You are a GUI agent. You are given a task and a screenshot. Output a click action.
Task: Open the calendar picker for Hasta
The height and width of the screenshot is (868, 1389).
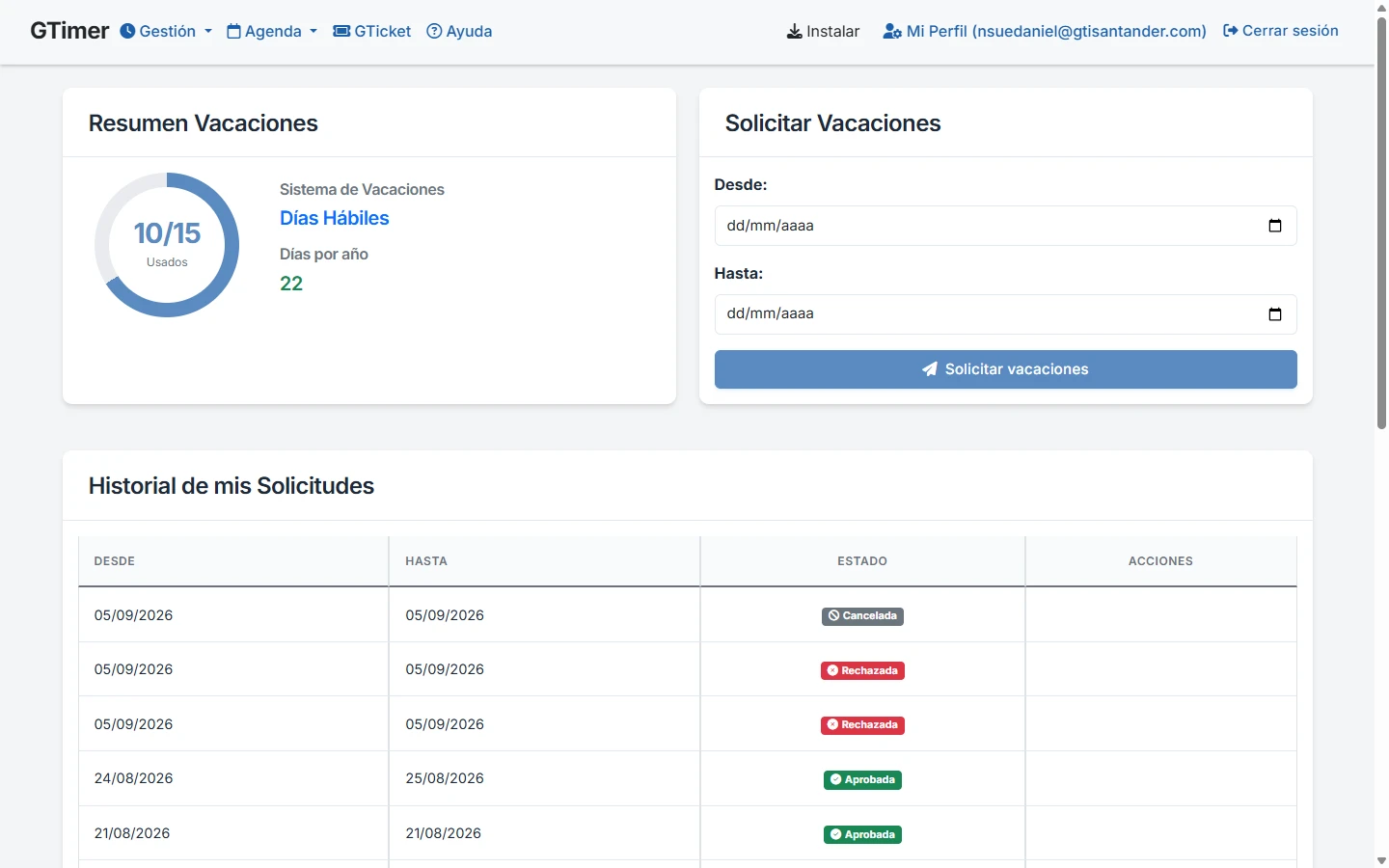pyautogui.click(x=1275, y=314)
